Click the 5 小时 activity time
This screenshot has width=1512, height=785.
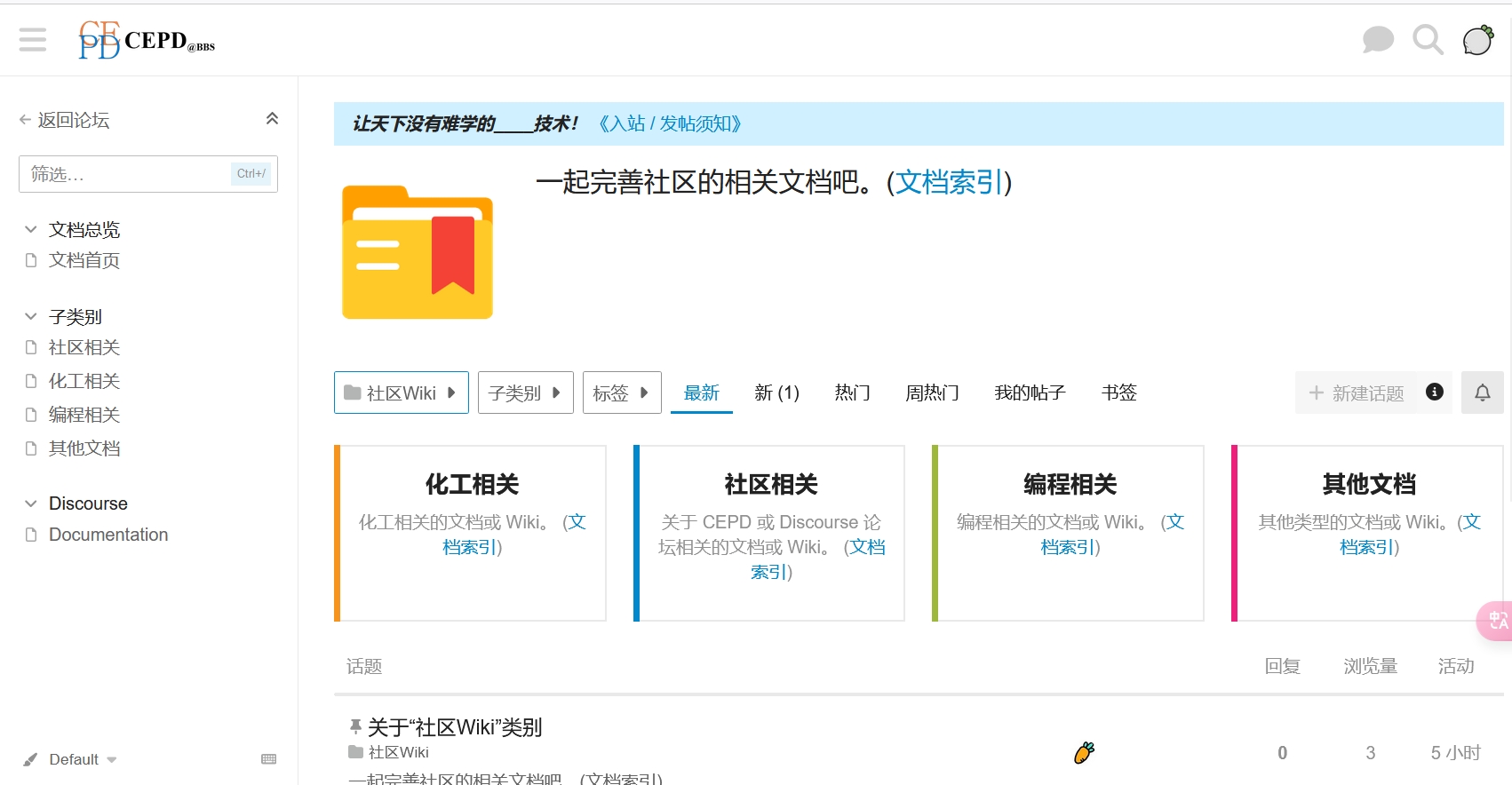1455,753
